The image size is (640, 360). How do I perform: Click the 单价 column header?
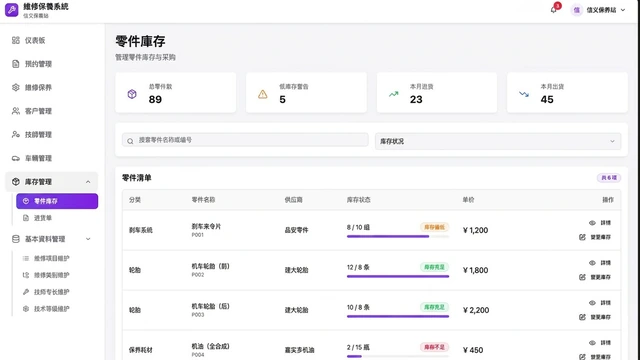(468, 200)
